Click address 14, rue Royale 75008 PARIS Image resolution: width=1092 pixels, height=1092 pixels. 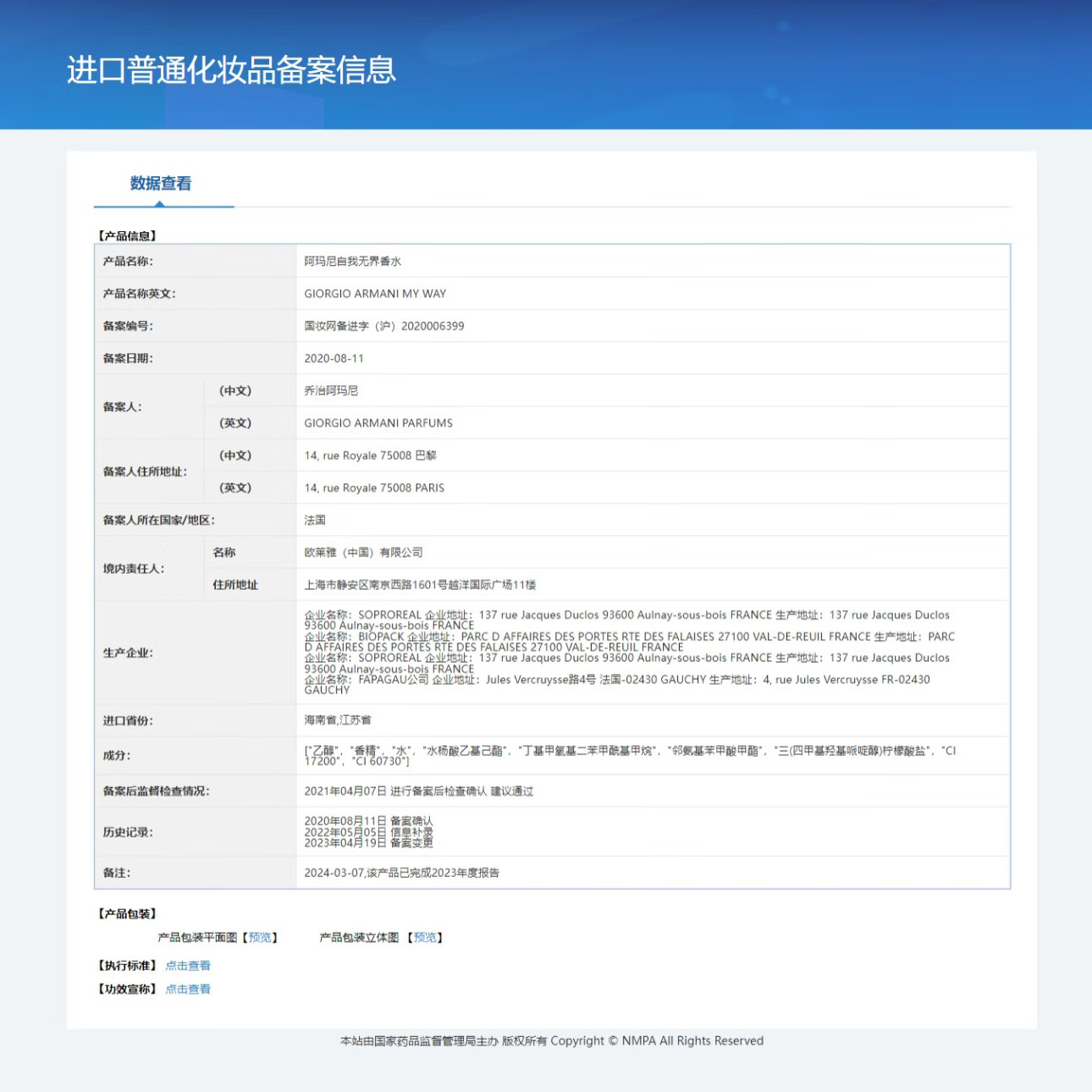pos(374,488)
